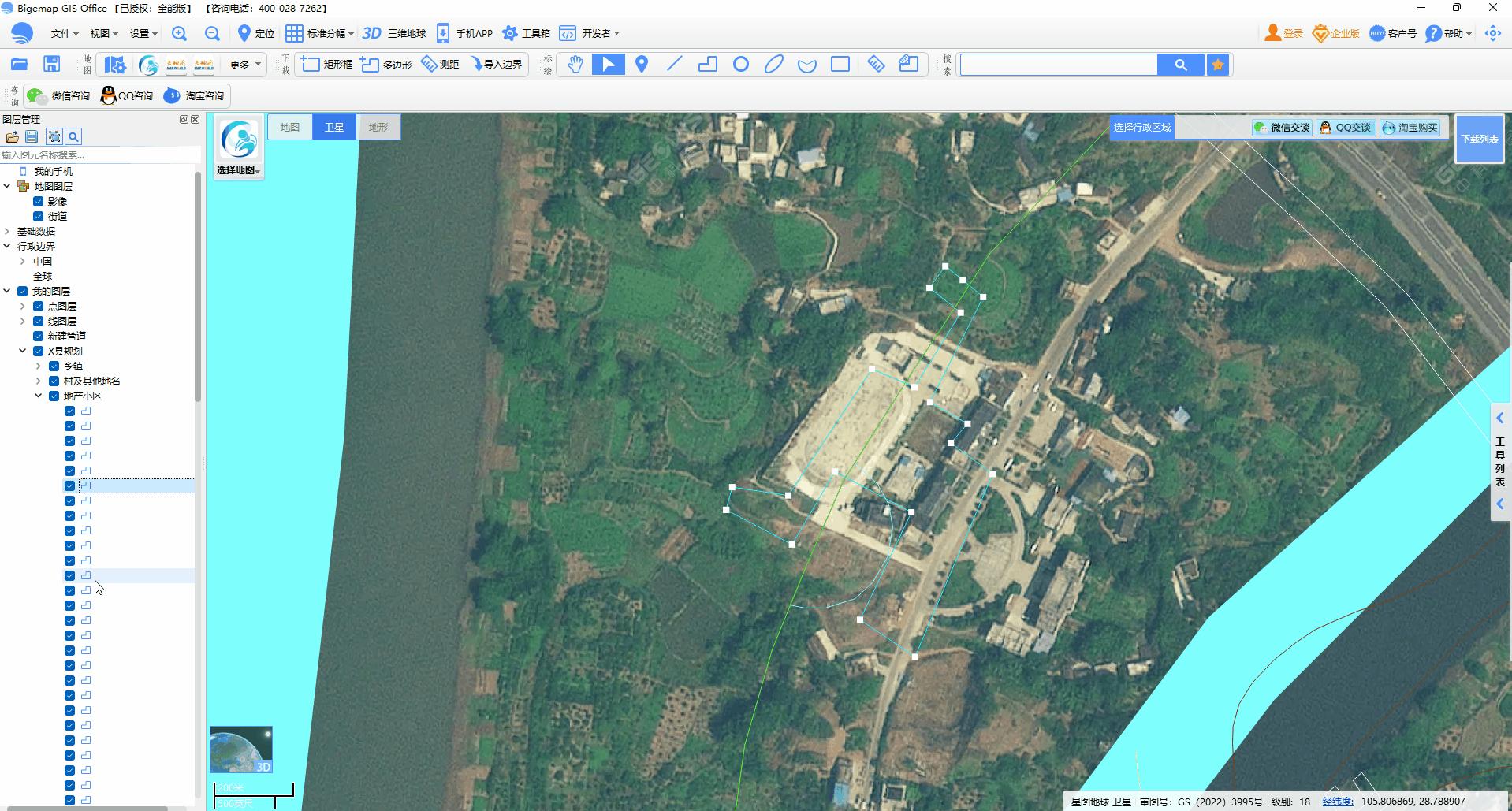The width and height of the screenshot is (1512, 811).
Task: Activate the point marker tool
Action: pos(641,65)
